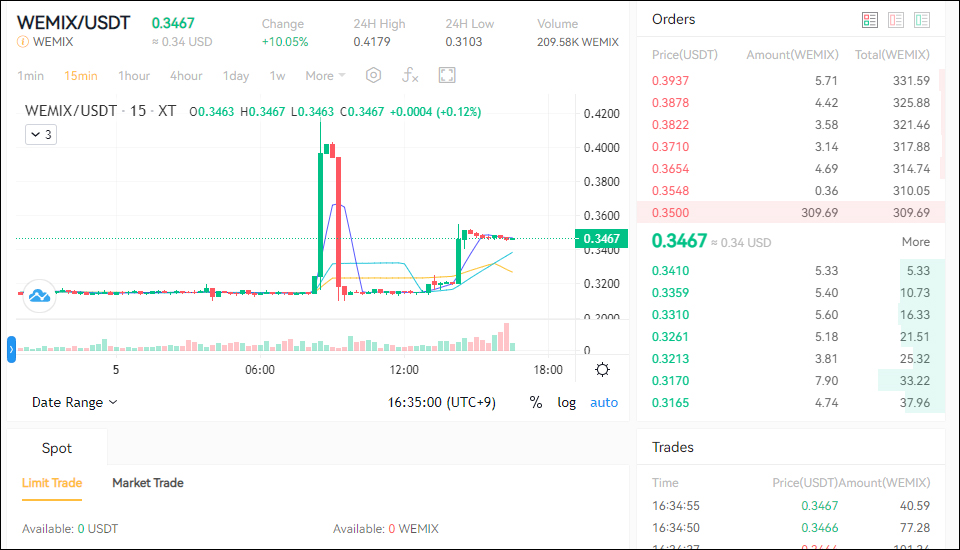Show sell orders only view
Screen dimensions: 960x550
[895, 20]
